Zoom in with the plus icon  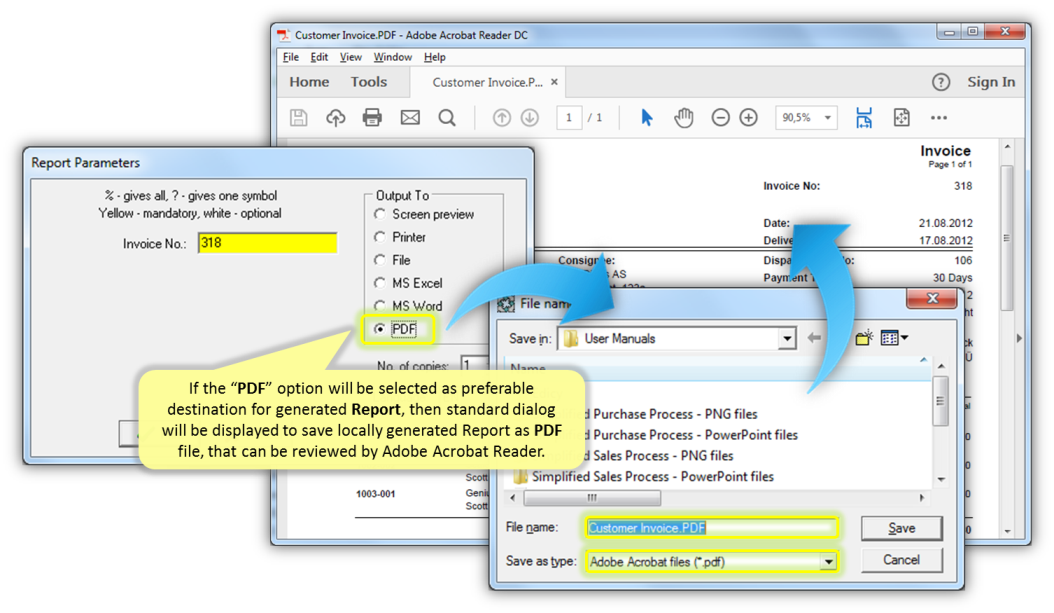coord(748,118)
